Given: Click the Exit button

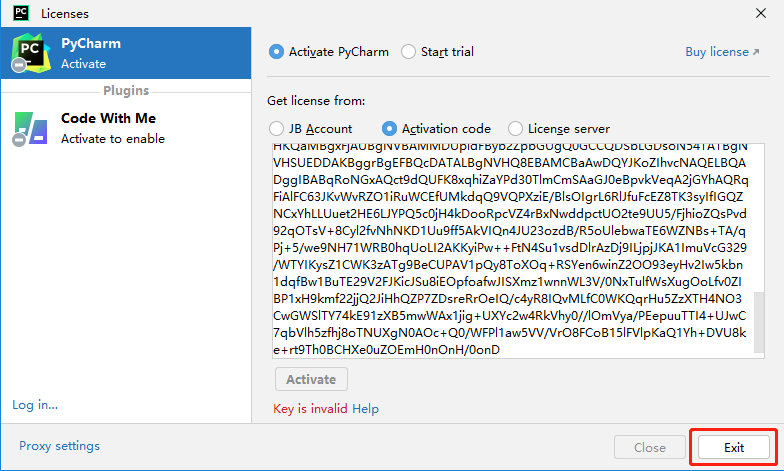Looking at the screenshot, I should pos(734,448).
